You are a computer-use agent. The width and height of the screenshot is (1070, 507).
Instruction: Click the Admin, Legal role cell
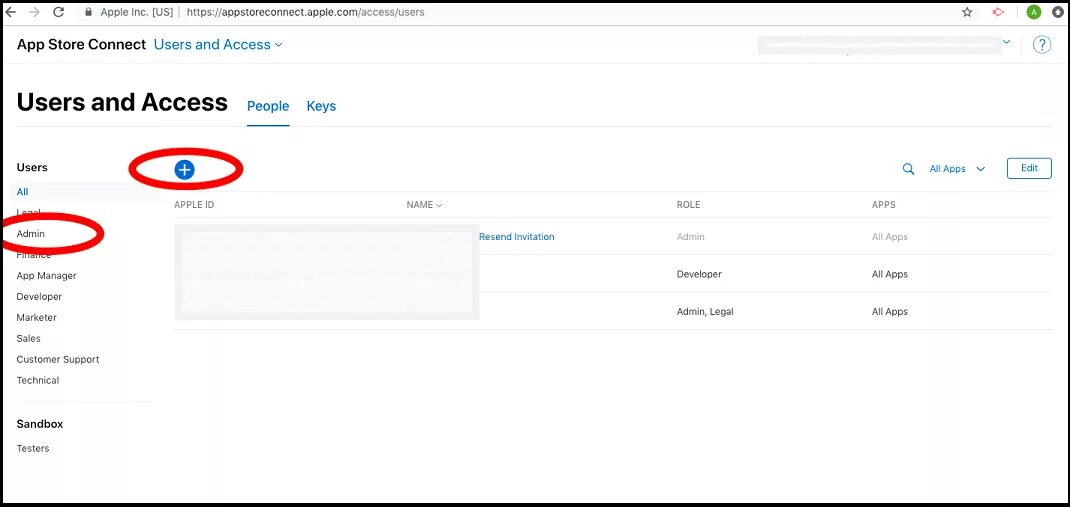point(705,312)
